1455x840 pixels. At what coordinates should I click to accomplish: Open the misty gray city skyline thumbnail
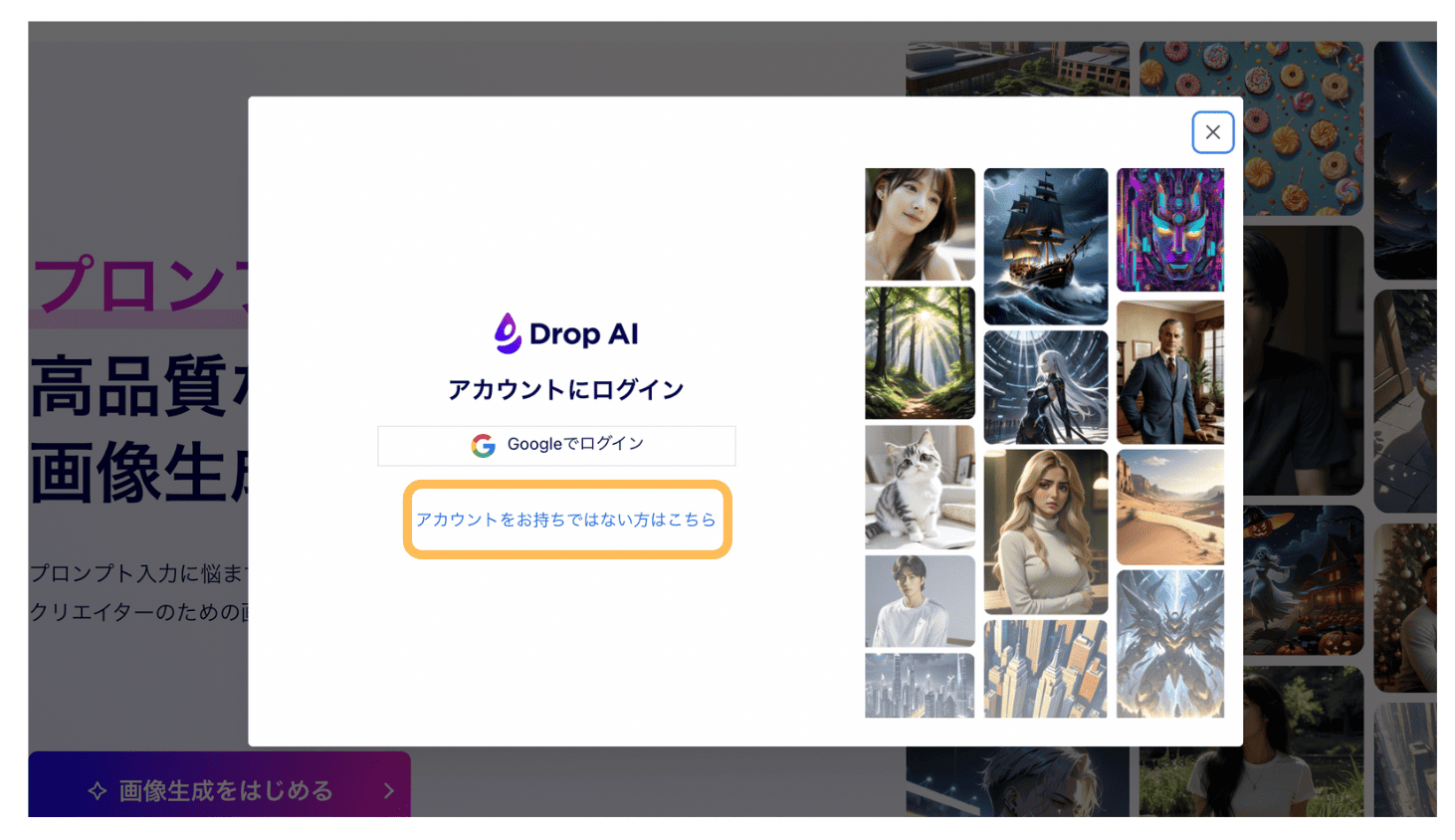click(920, 686)
